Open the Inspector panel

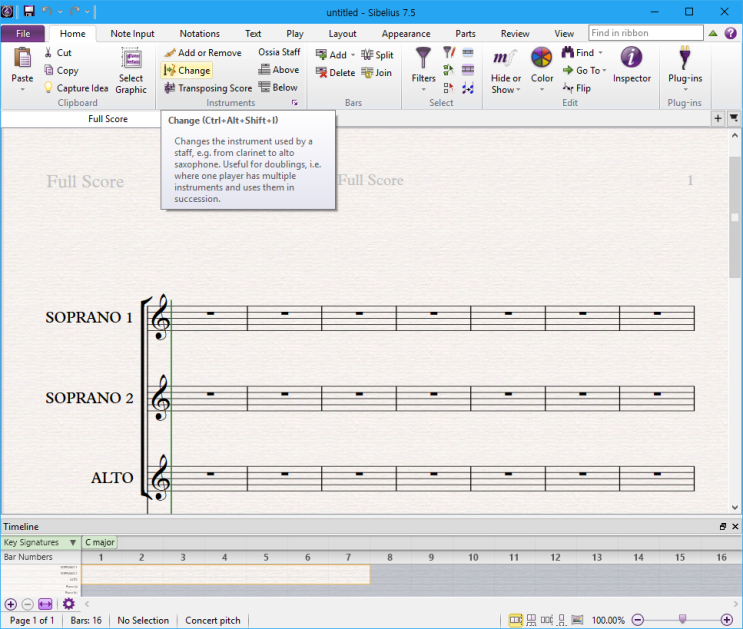pyautogui.click(x=632, y=65)
